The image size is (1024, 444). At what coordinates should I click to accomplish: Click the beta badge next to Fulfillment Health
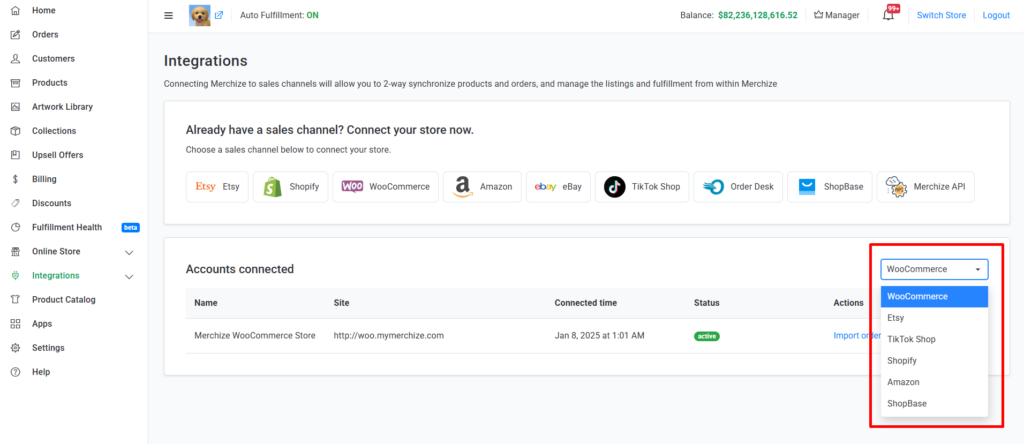pyautogui.click(x=131, y=228)
